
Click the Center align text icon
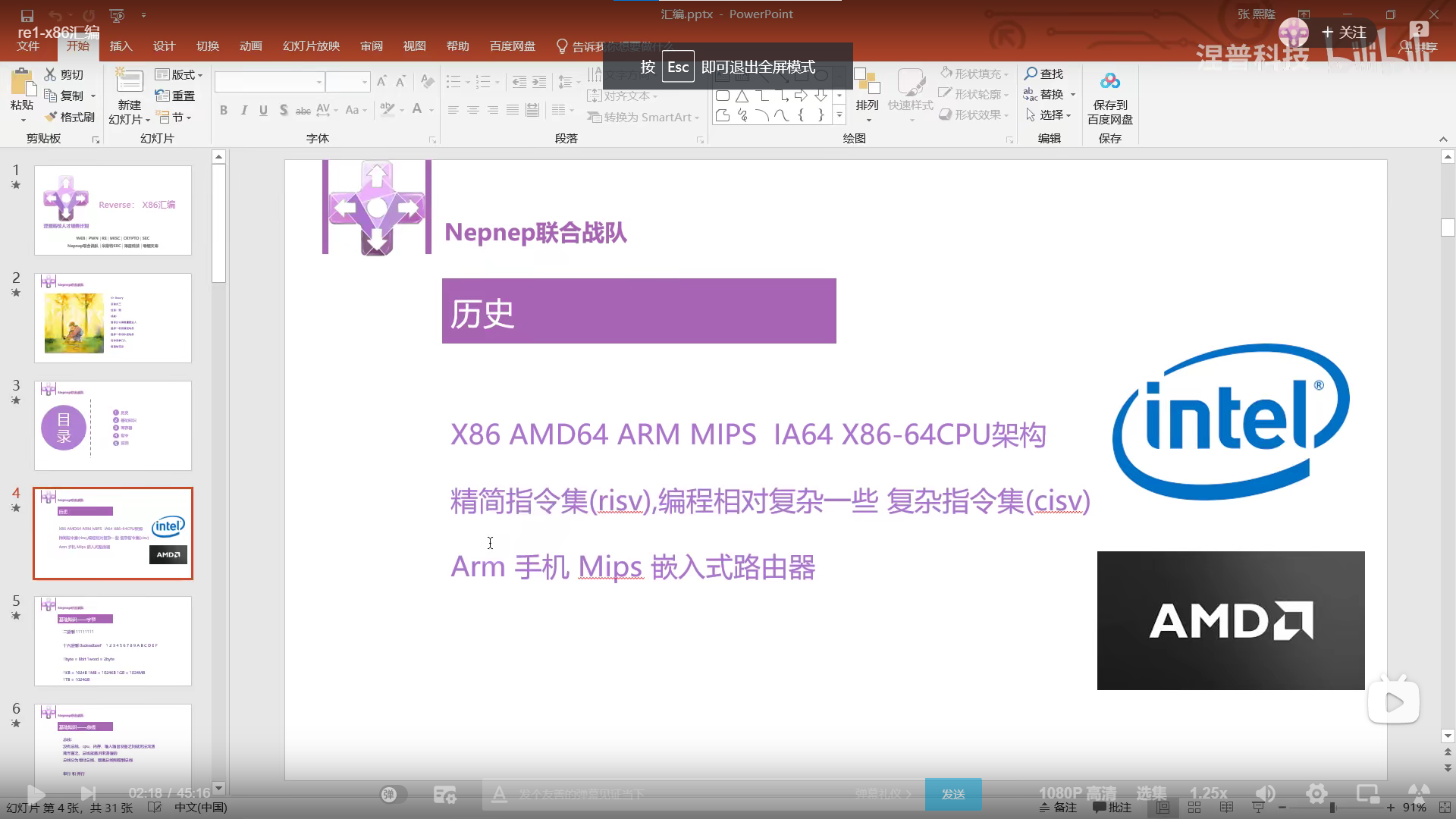(472, 110)
